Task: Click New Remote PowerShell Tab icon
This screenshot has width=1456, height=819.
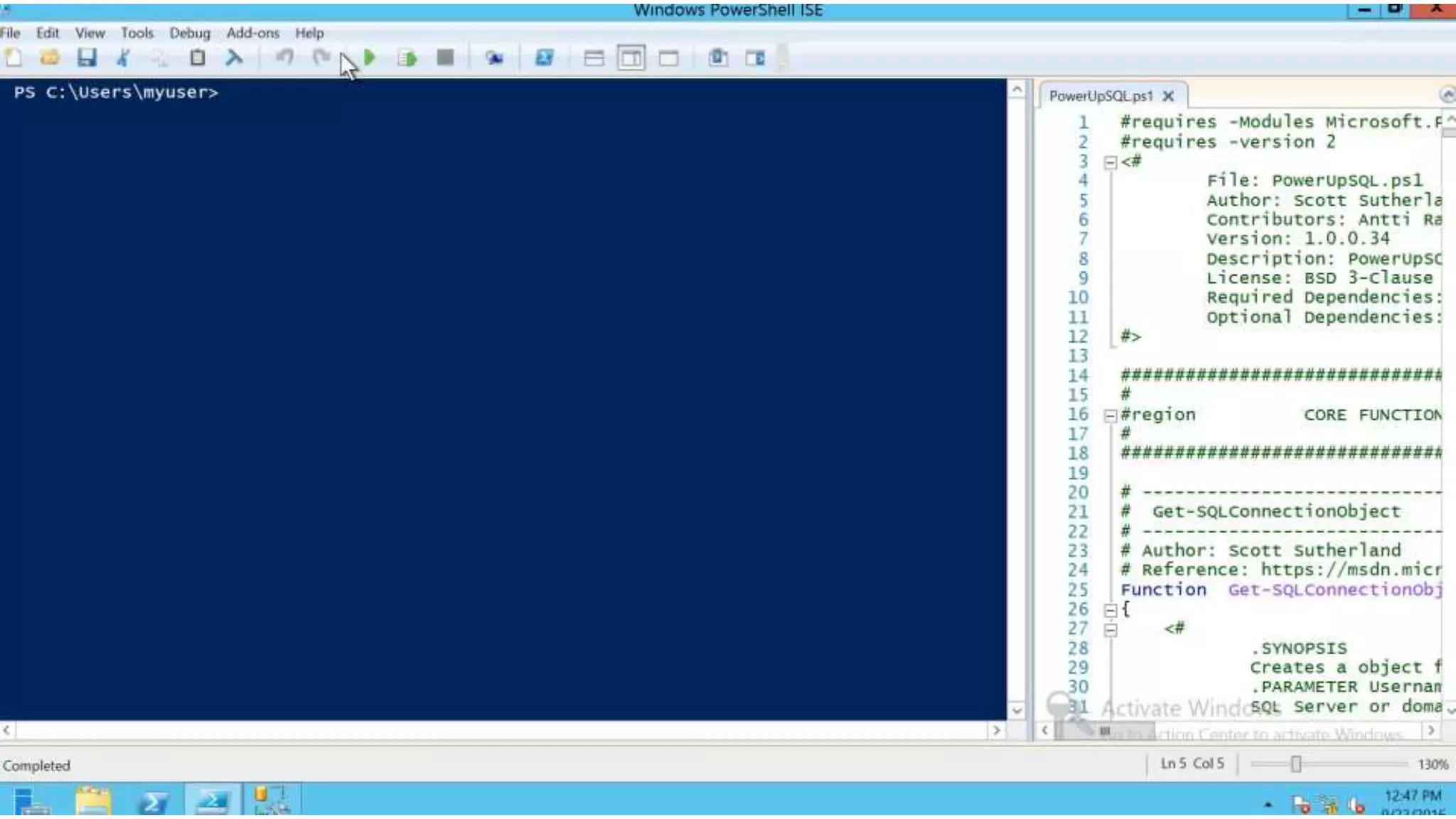Action: [x=494, y=58]
